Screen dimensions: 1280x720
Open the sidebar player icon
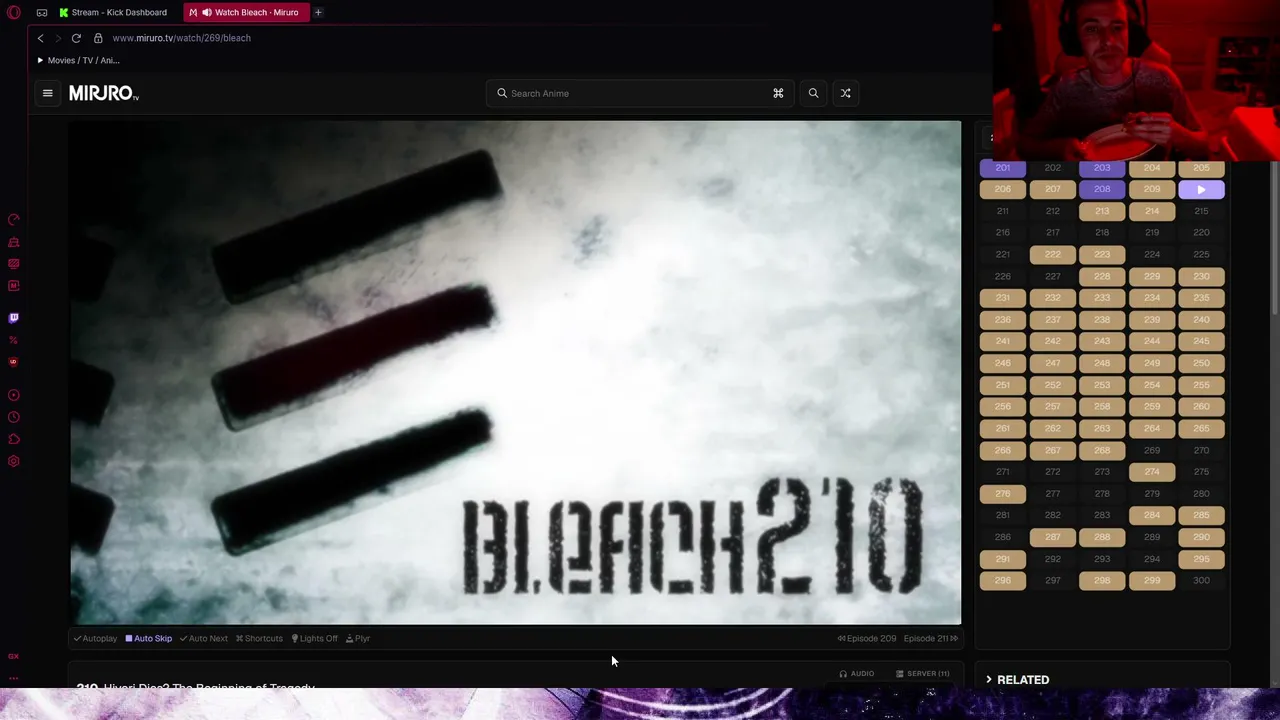pyautogui.click(x=14, y=395)
